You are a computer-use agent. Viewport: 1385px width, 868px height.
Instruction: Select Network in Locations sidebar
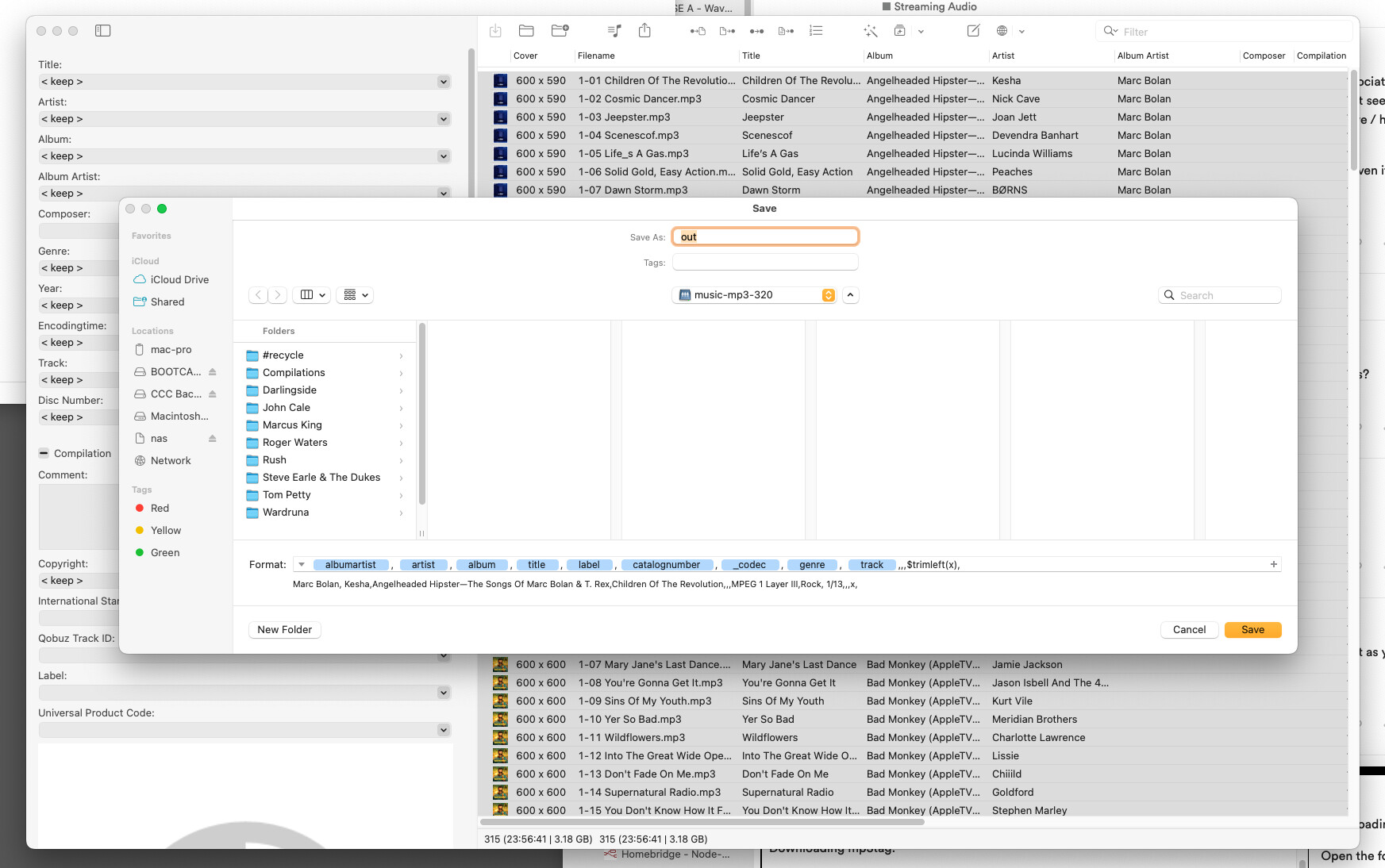[171, 461]
